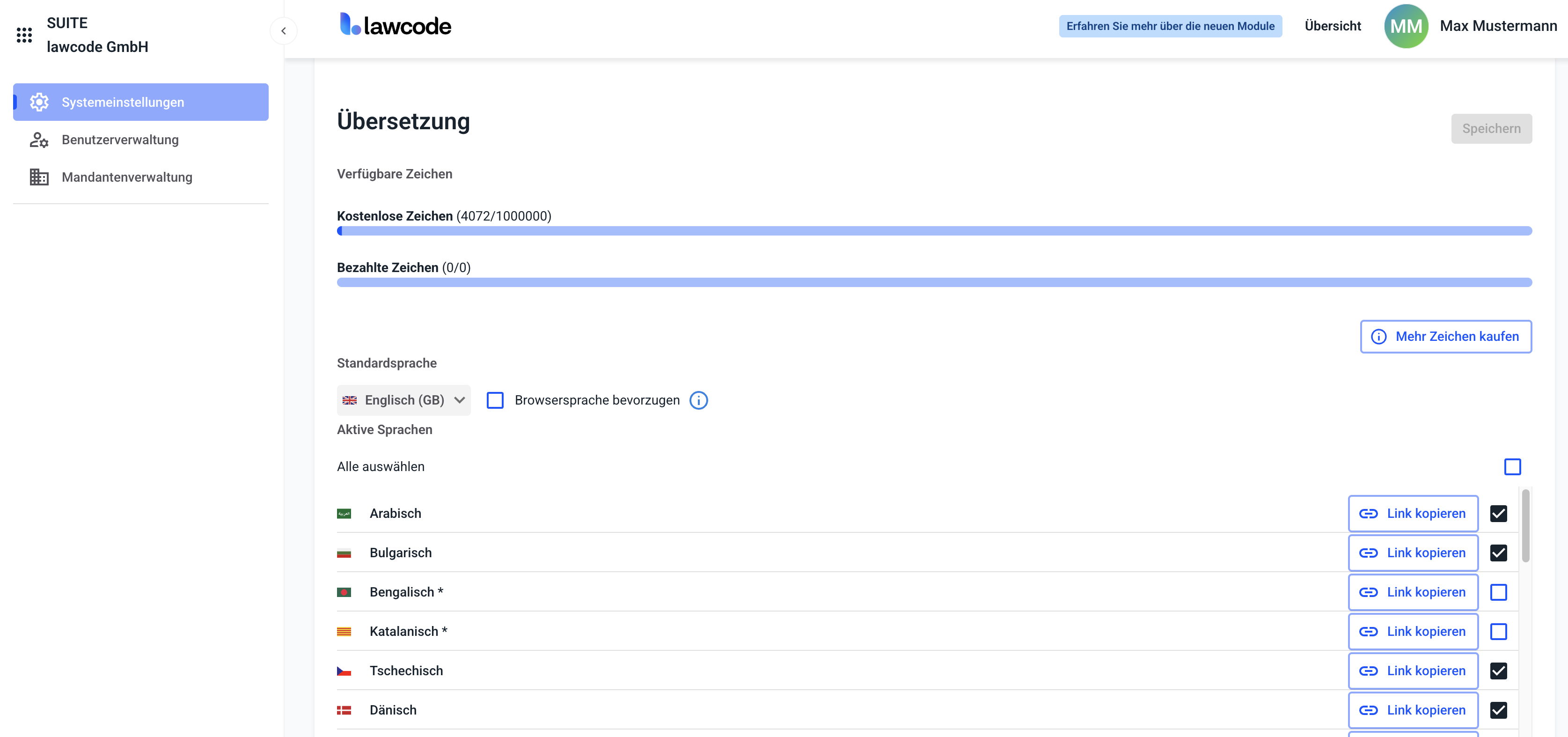This screenshot has width=1568, height=737.
Task: Enable the Bengalisch language checkbox
Action: coord(1498,592)
